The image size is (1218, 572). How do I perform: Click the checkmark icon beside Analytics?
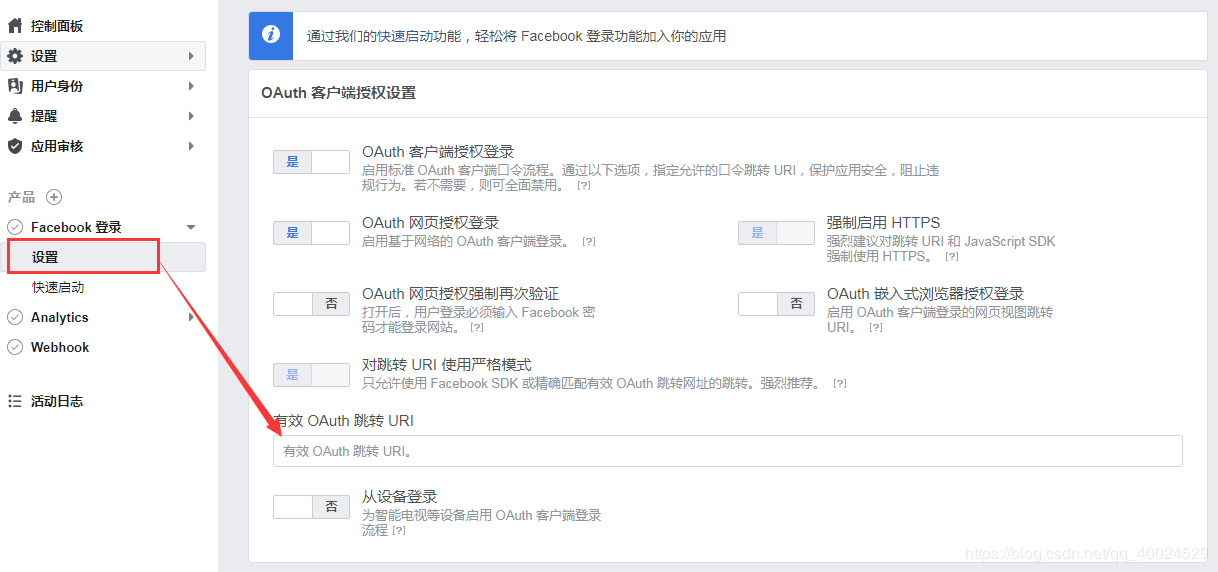click(15, 317)
